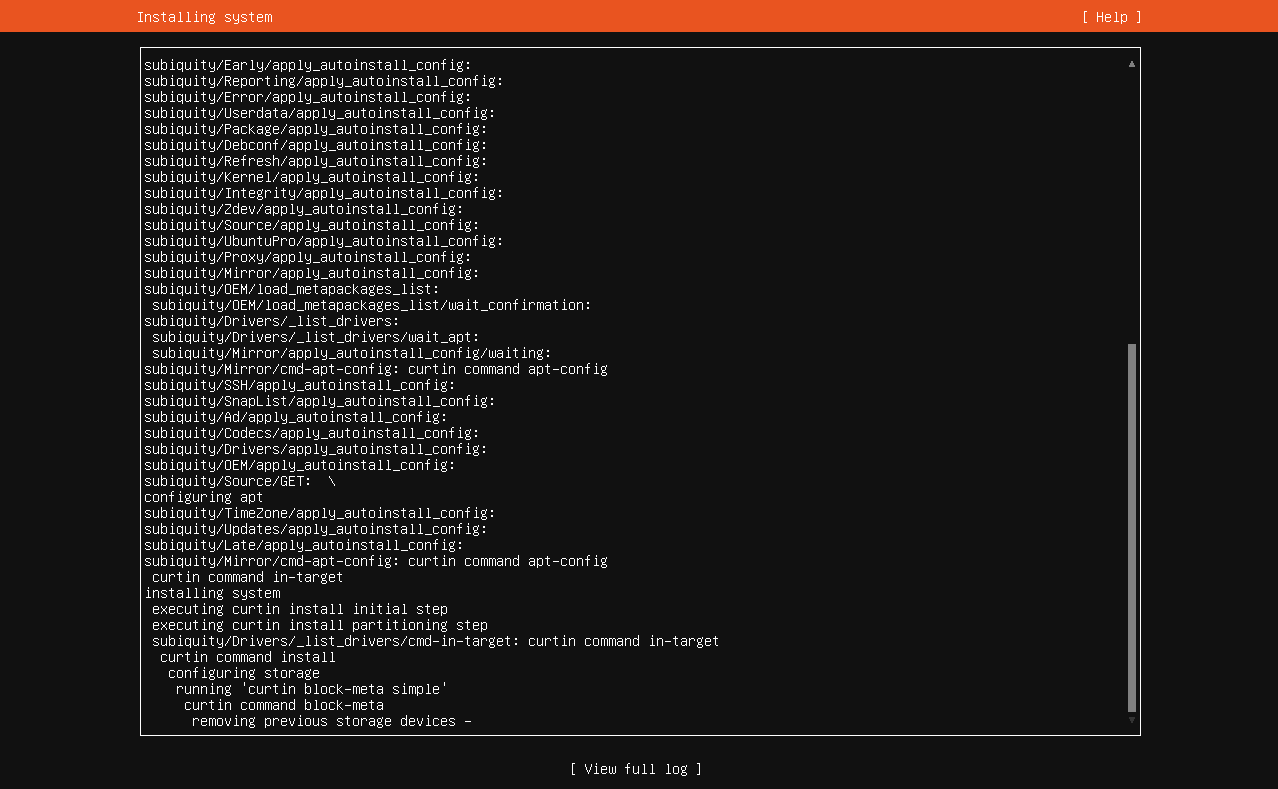This screenshot has height=789, width=1278.
Task: Select the "executing curtin install partitioning step" line
Action: pos(320,625)
